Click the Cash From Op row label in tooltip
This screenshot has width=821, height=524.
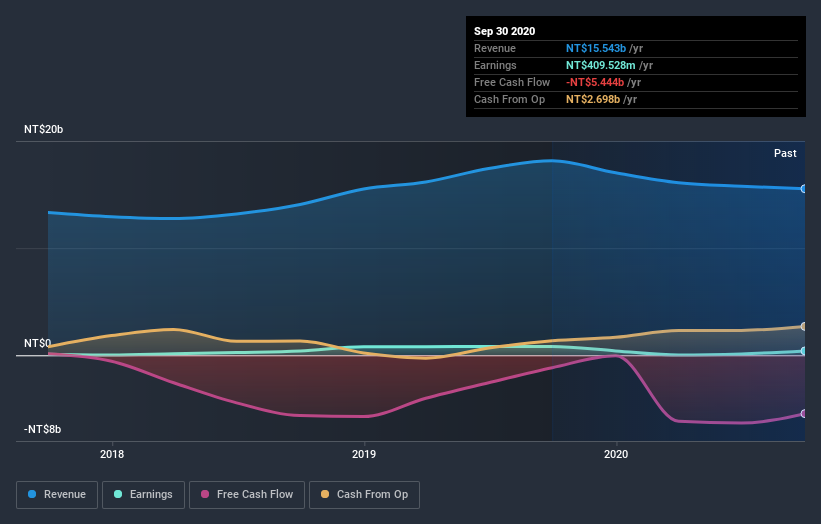509,99
